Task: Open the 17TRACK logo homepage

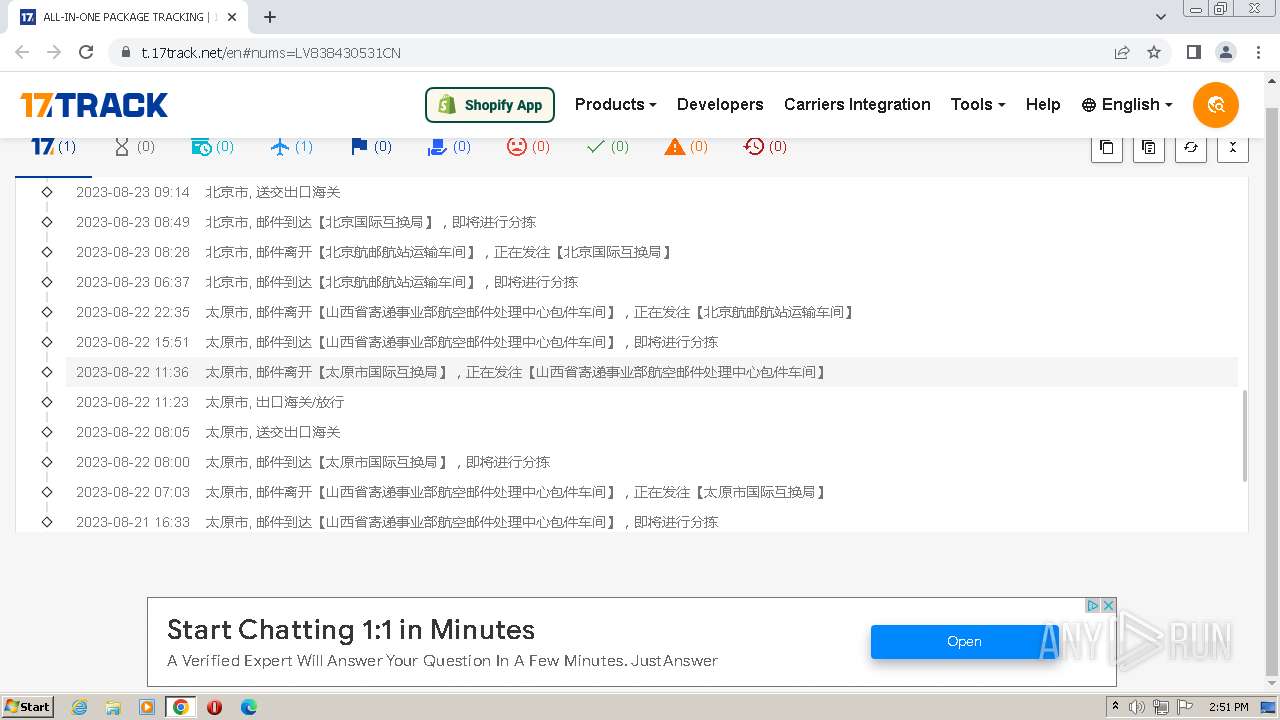Action: [x=94, y=105]
